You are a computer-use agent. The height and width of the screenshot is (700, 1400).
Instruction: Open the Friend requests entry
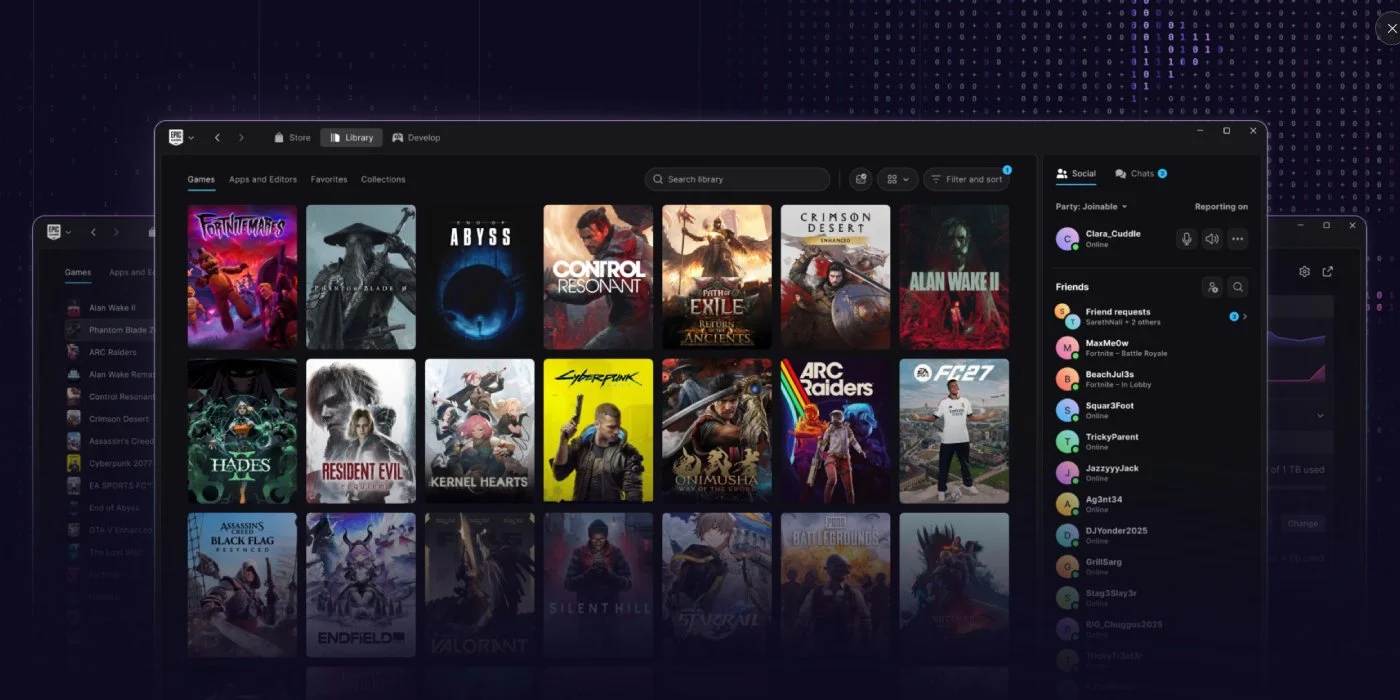[1152, 316]
